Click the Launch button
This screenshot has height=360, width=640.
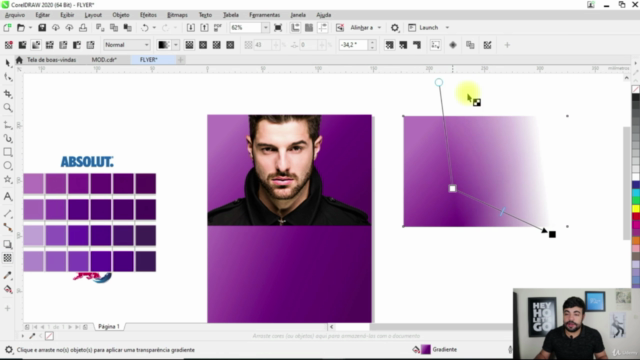(424, 28)
